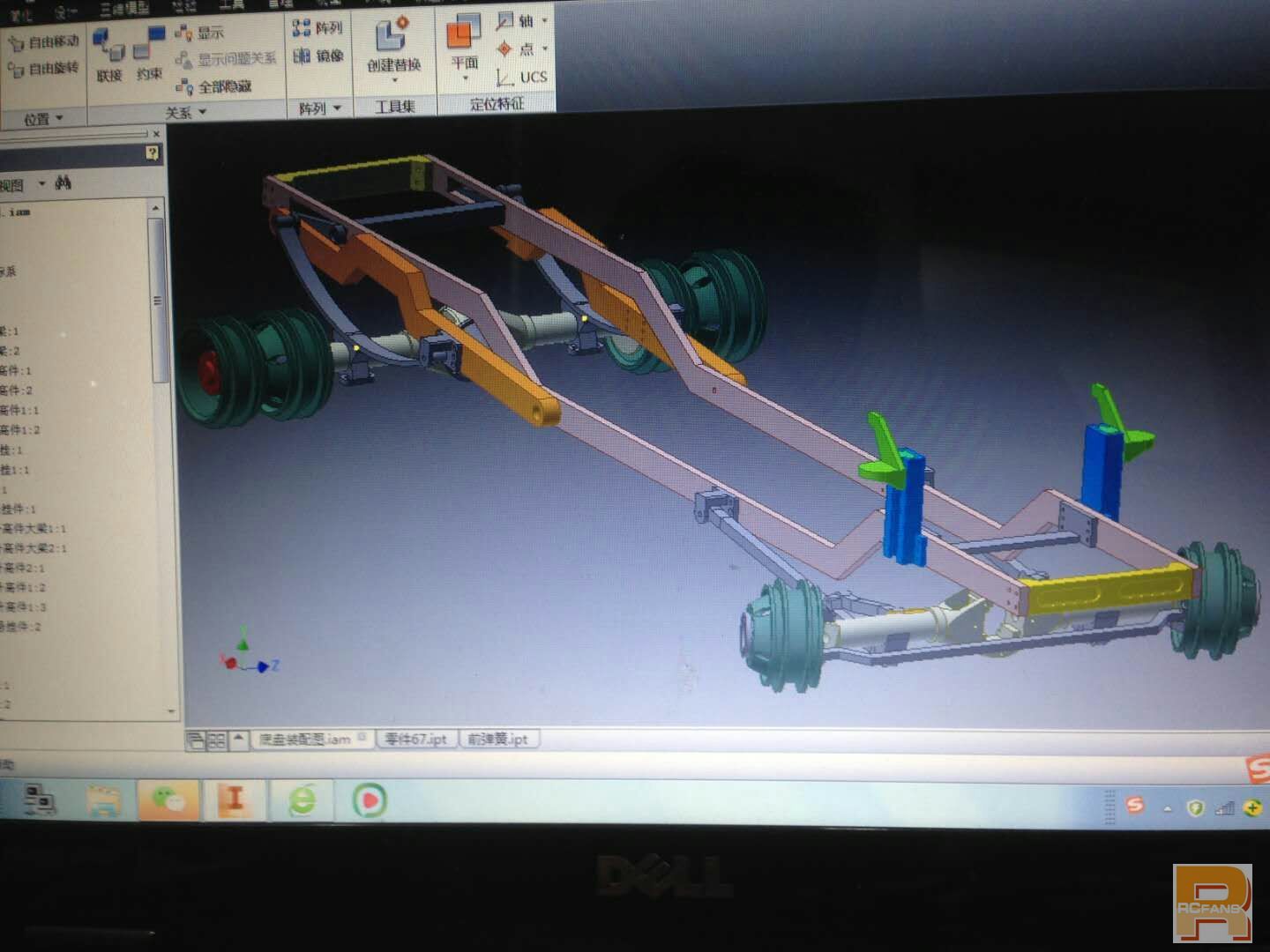
Task: Open the 轴 (Axis) dropdown arrow
Action: [544, 20]
